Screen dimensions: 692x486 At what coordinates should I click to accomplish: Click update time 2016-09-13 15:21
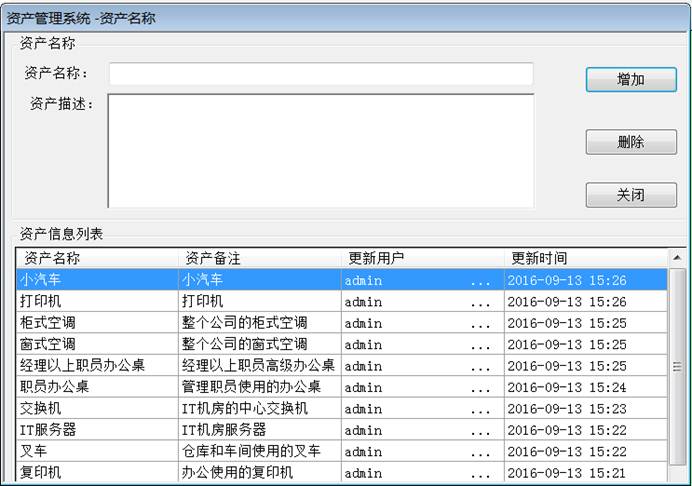[567, 473]
